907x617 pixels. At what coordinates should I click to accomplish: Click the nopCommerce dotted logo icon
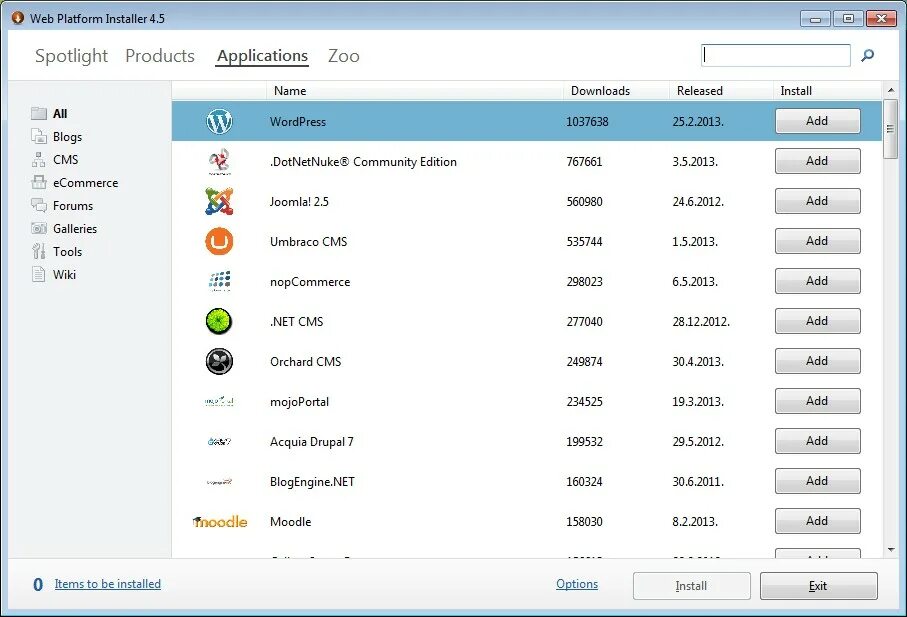[x=219, y=281]
